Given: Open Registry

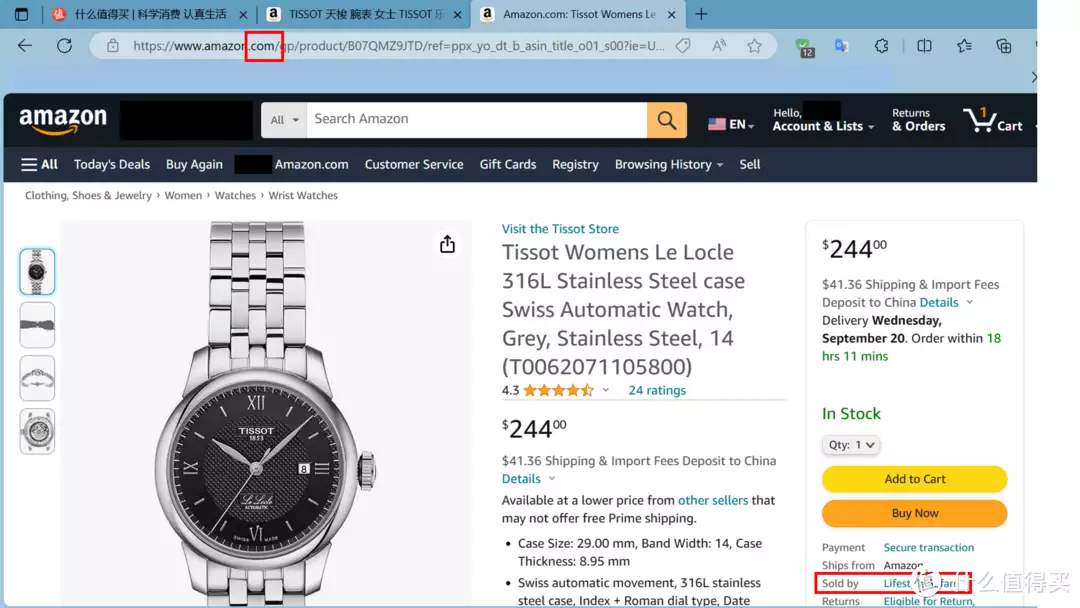Looking at the screenshot, I should pyautogui.click(x=575, y=165).
